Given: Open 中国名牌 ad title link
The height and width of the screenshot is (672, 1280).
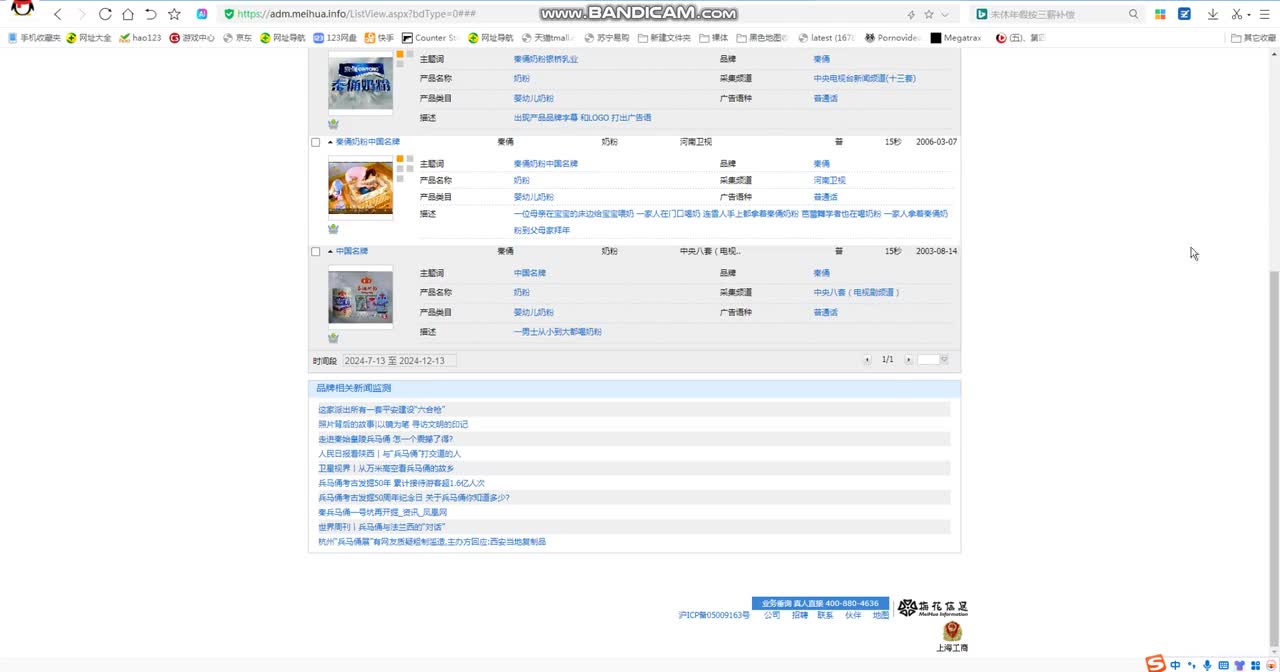Looking at the screenshot, I should (x=352, y=251).
